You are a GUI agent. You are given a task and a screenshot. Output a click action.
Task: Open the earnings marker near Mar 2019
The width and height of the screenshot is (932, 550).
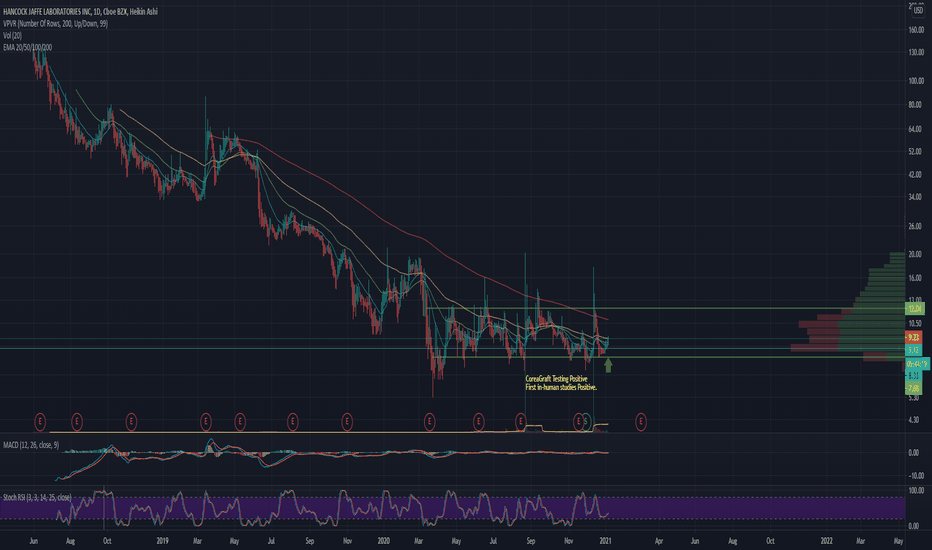(x=206, y=422)
